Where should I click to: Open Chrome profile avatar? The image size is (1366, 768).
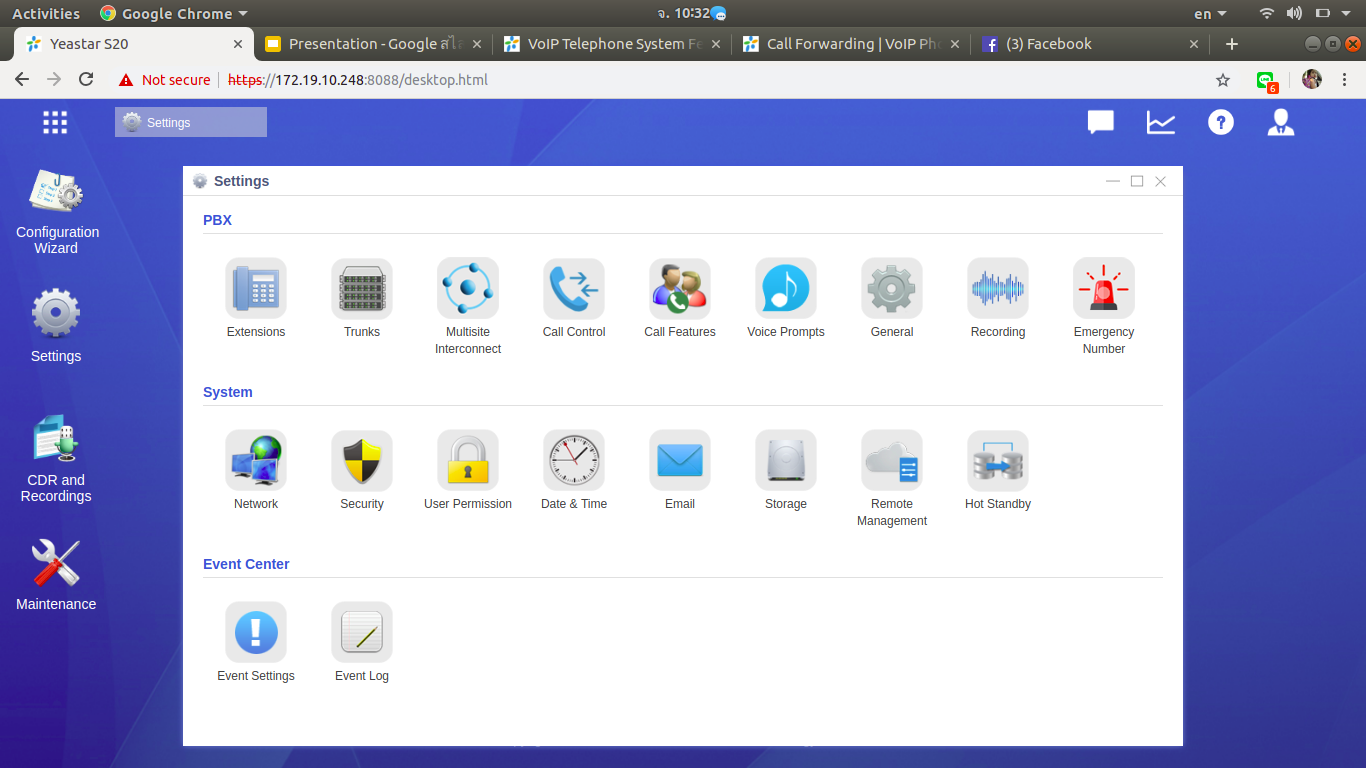[x=1312, y=80]
